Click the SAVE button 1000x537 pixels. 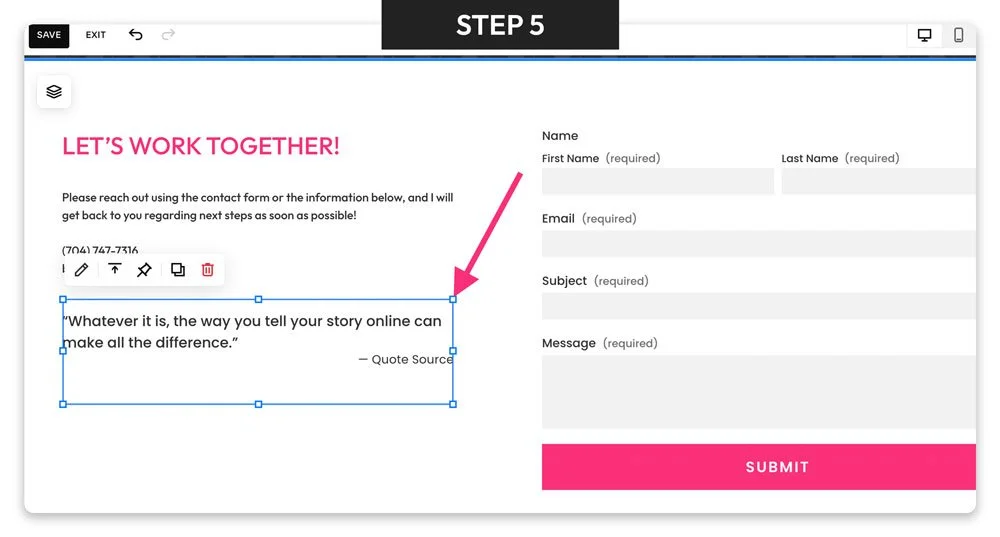pyautogui.click(x=49, y=35)
